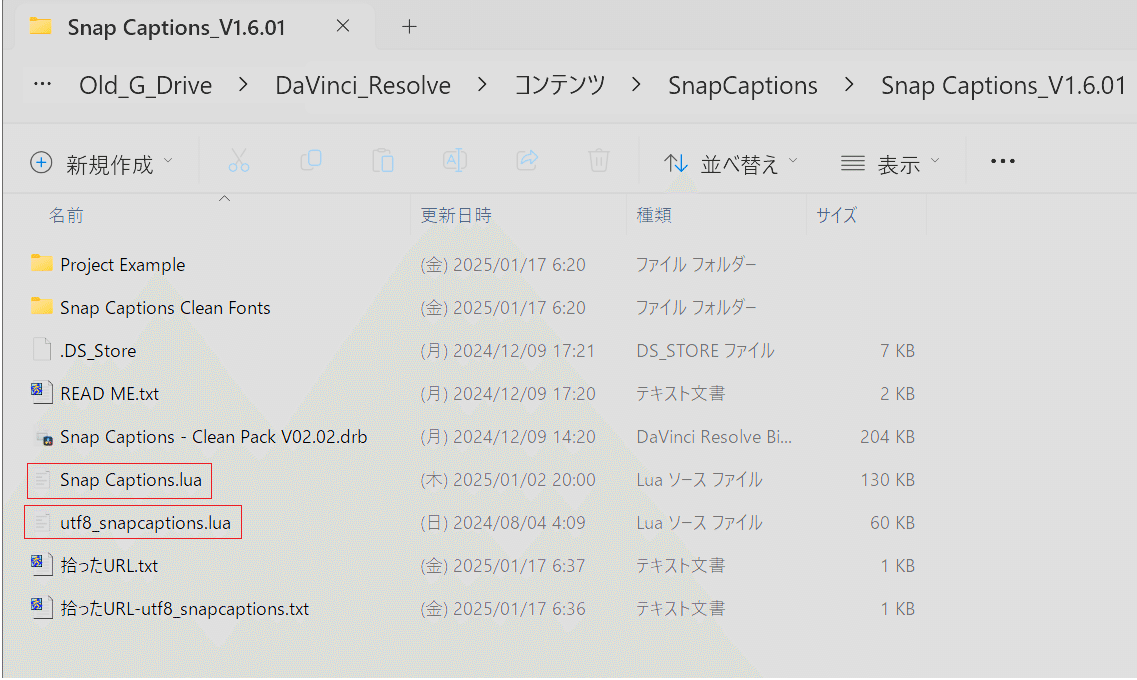
Task: Click the Cut scissors icon
Action: point(239,161)
